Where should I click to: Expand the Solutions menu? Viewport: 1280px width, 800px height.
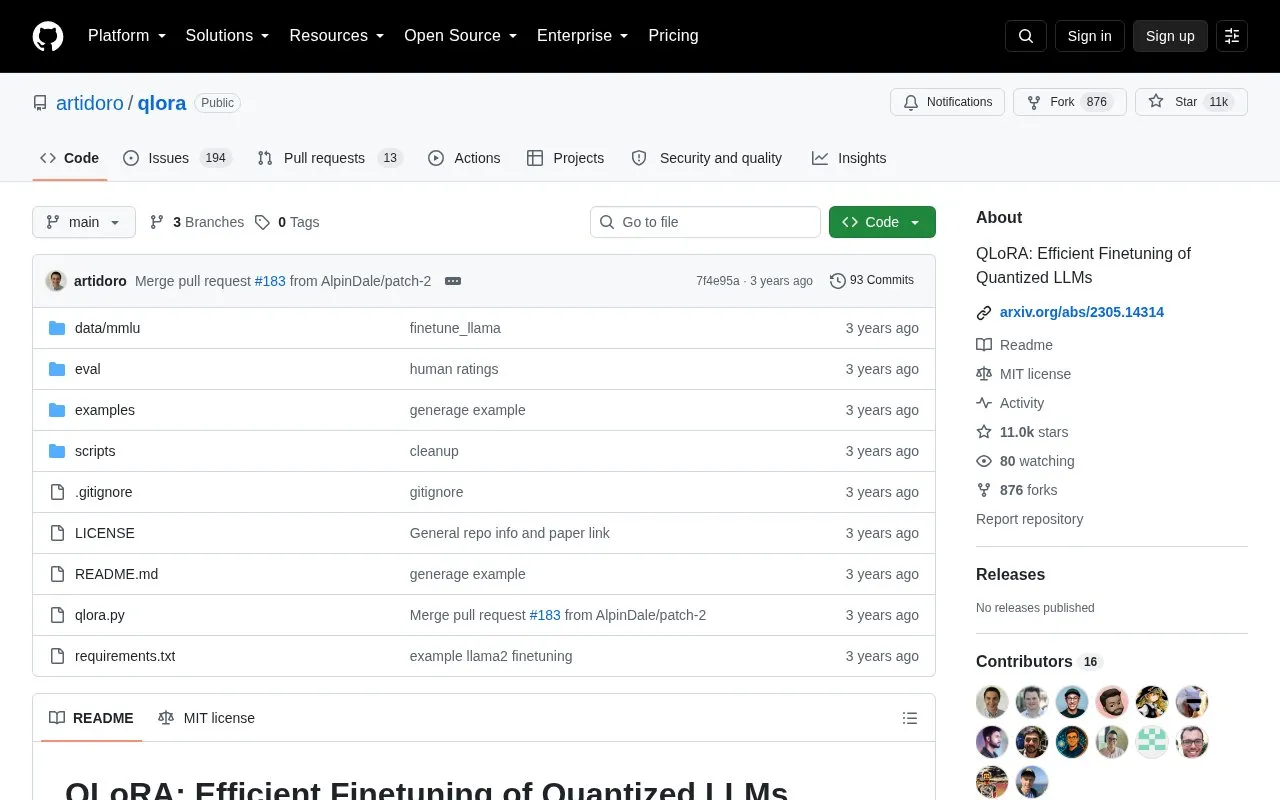pyautogui.click(x=228, y=36)
